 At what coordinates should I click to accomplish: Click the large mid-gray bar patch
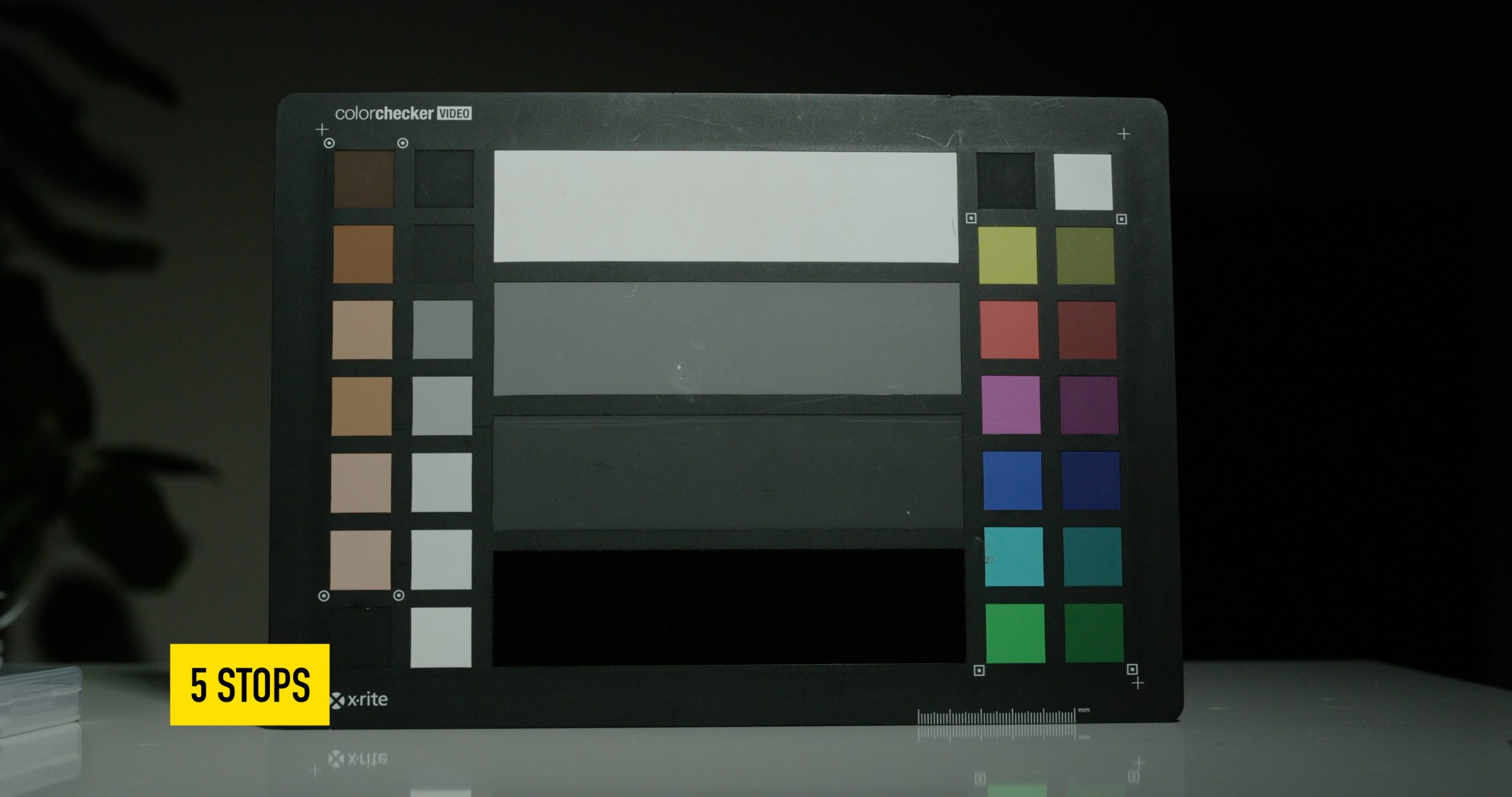726,338
